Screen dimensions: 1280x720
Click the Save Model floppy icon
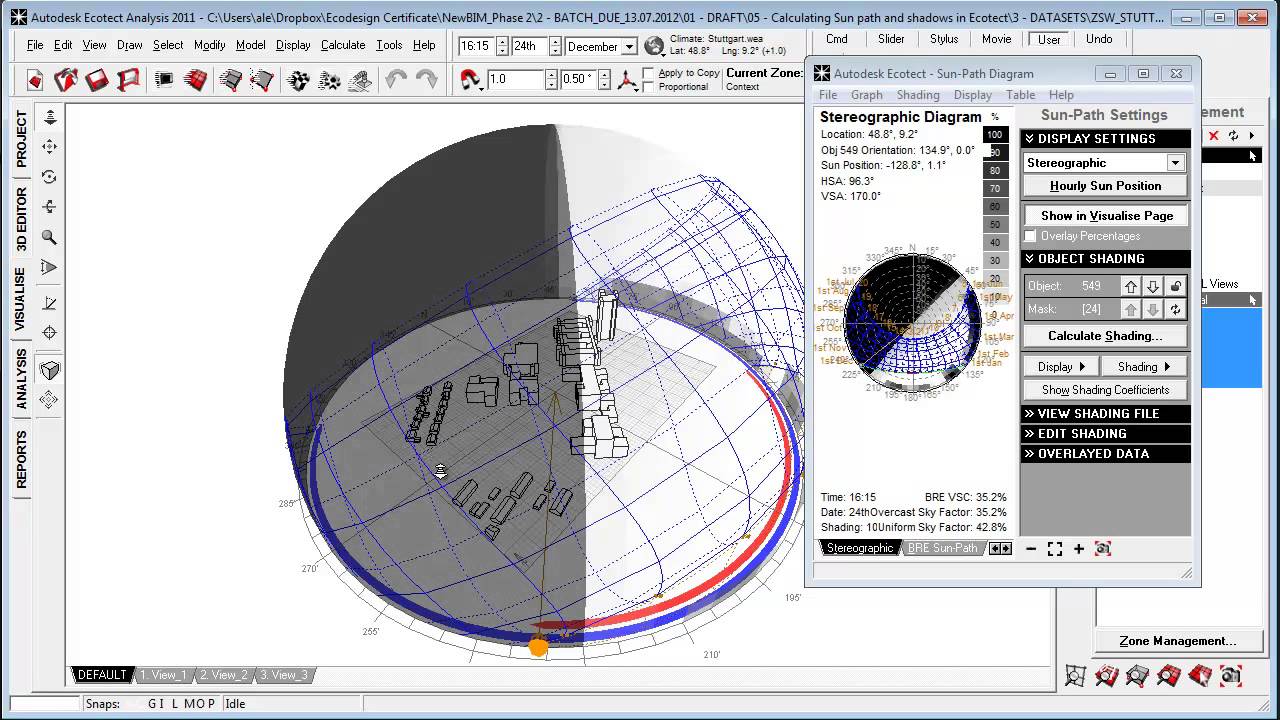tap(97, 80)
